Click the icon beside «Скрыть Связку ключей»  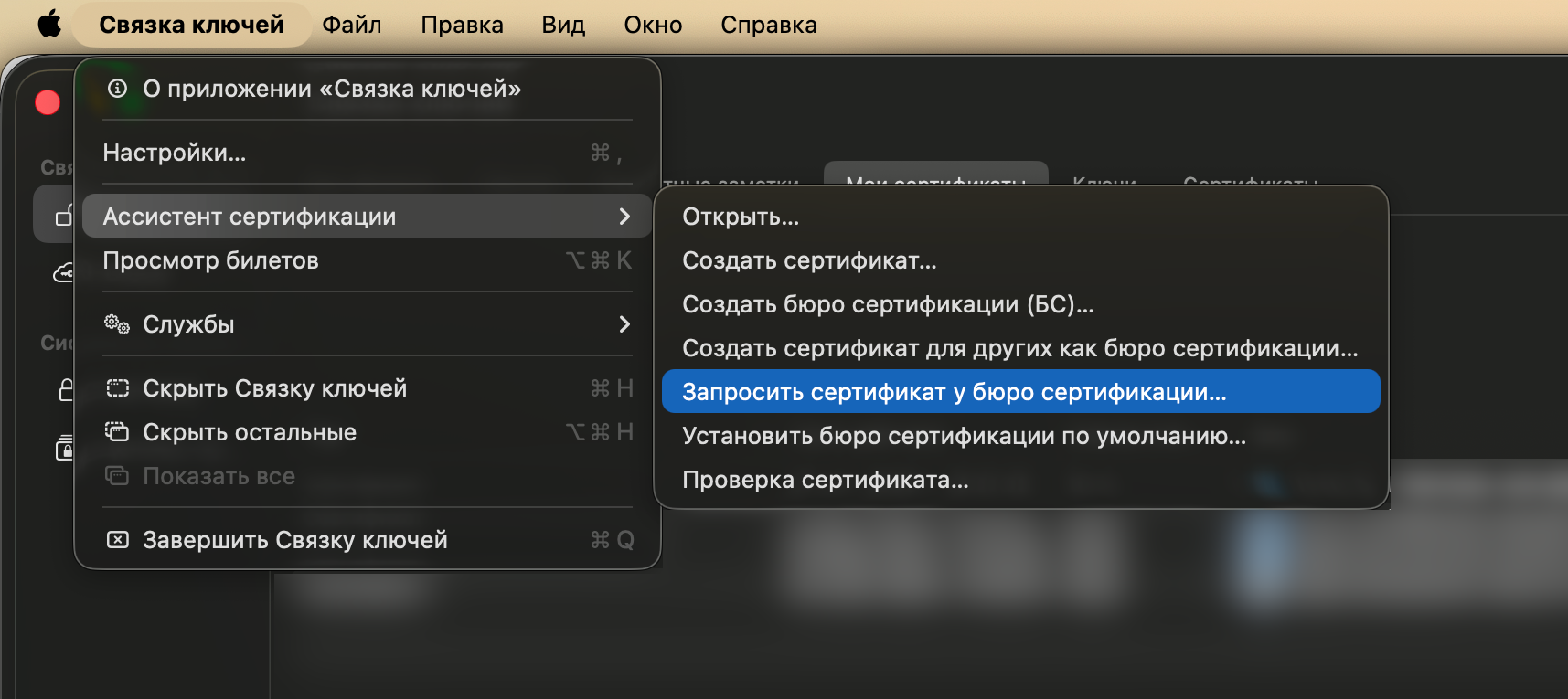tap(117, 388)
